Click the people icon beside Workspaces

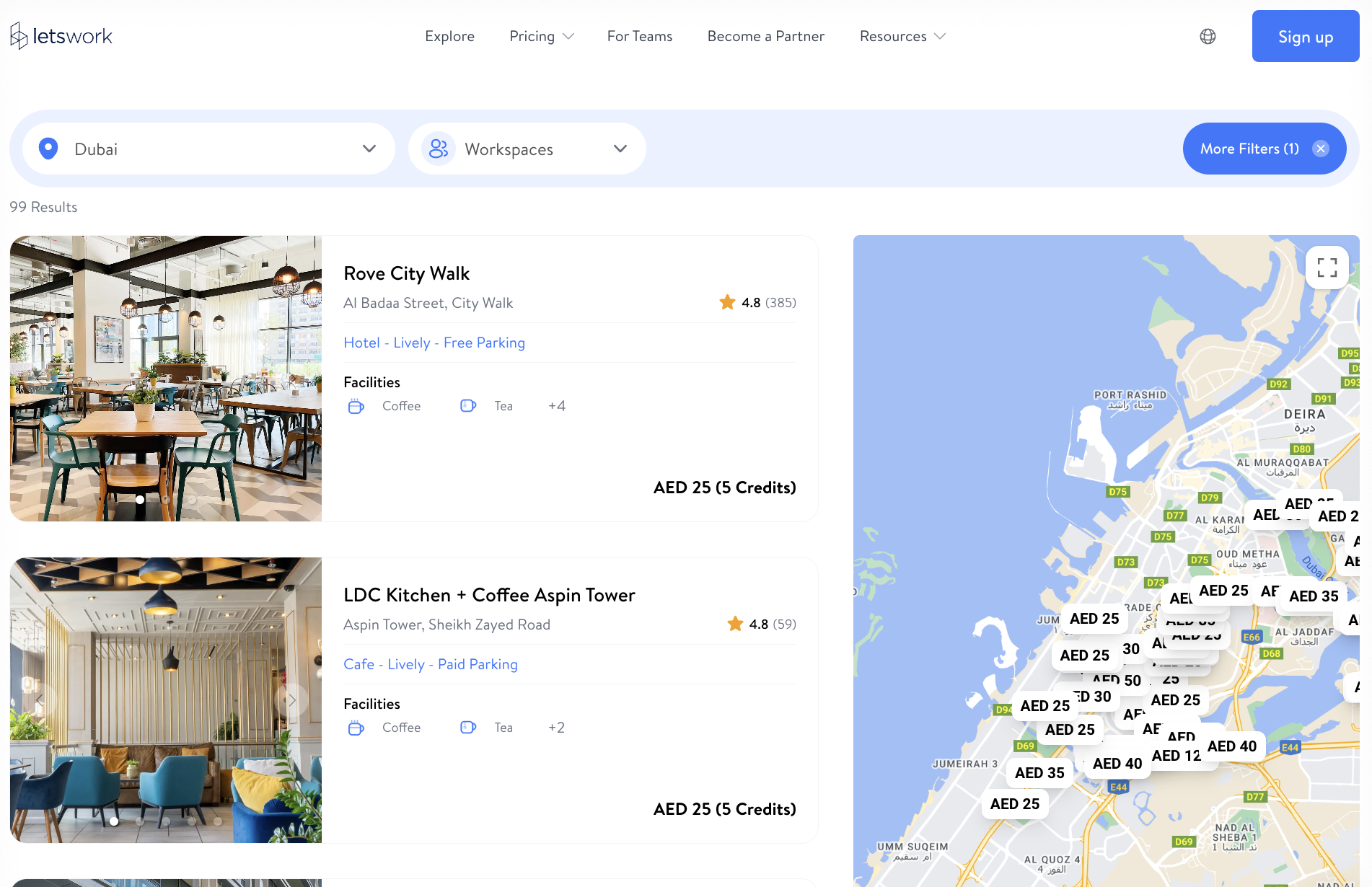439,149
